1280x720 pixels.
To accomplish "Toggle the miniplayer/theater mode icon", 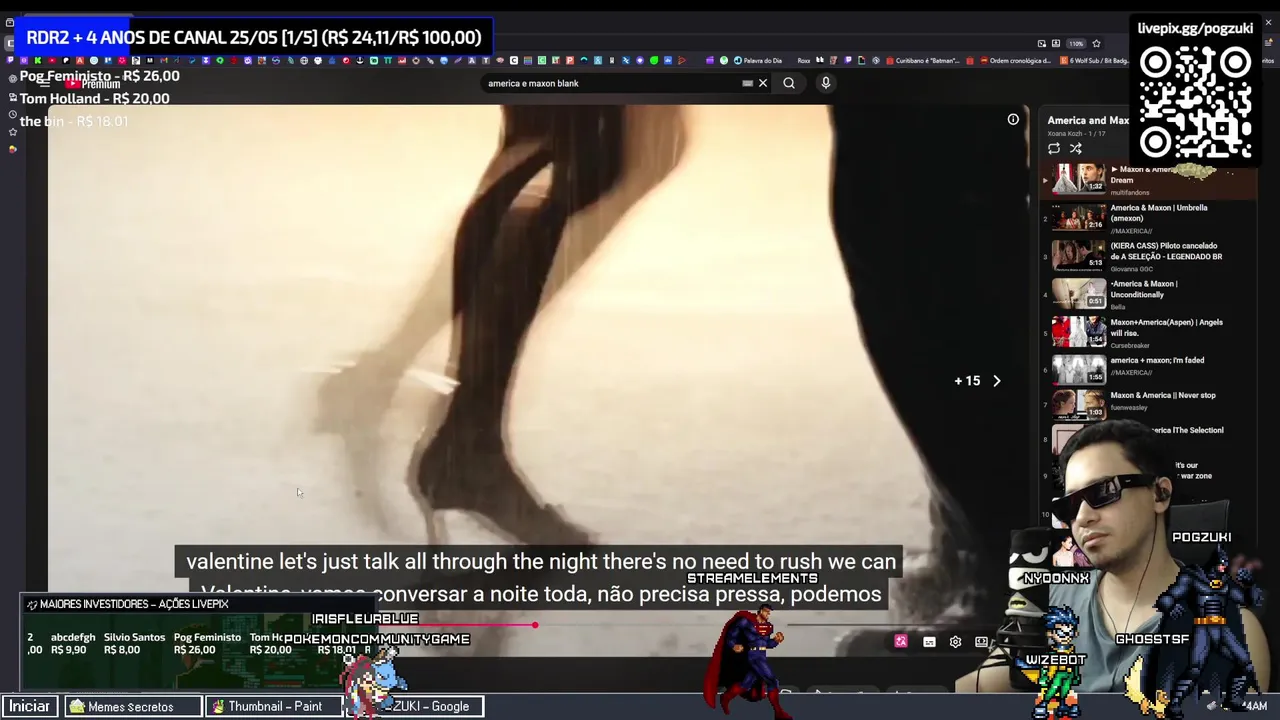I will coord(981,642).
